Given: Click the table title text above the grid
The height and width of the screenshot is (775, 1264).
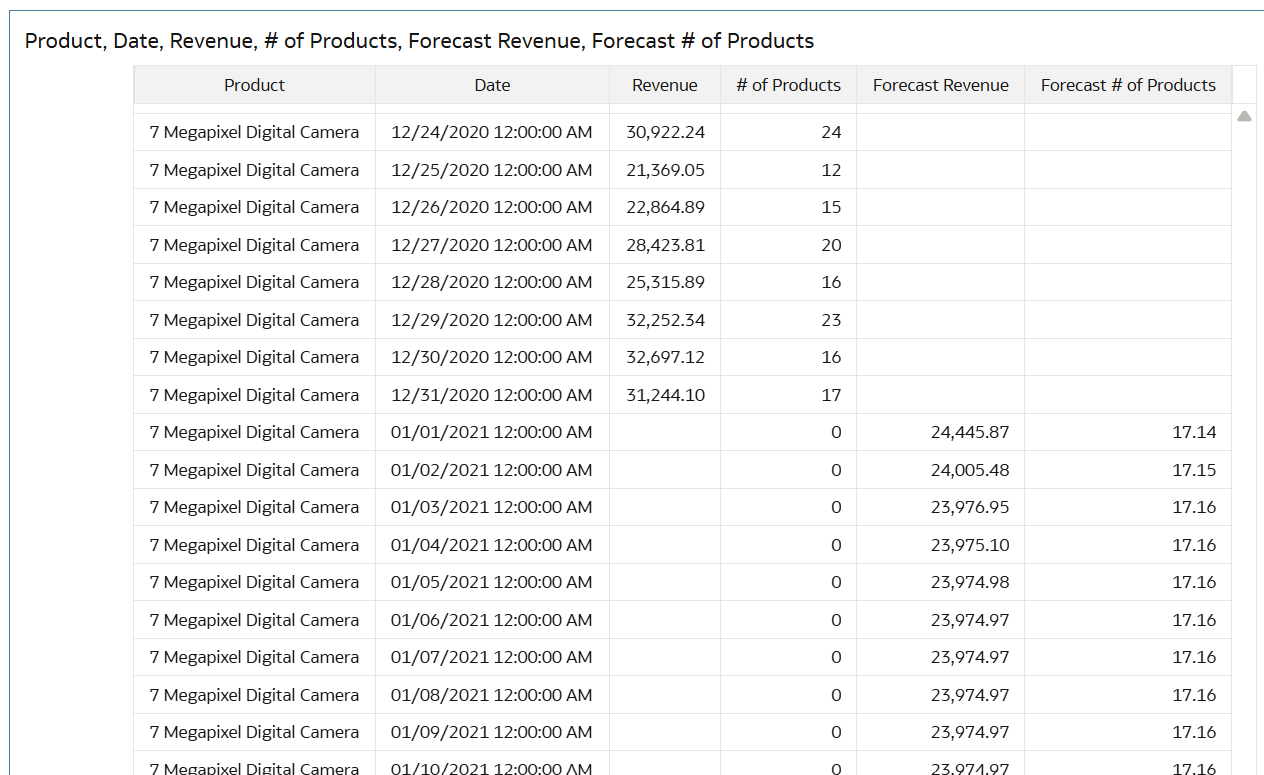Looking at the screenshot, I should (419, 41).
